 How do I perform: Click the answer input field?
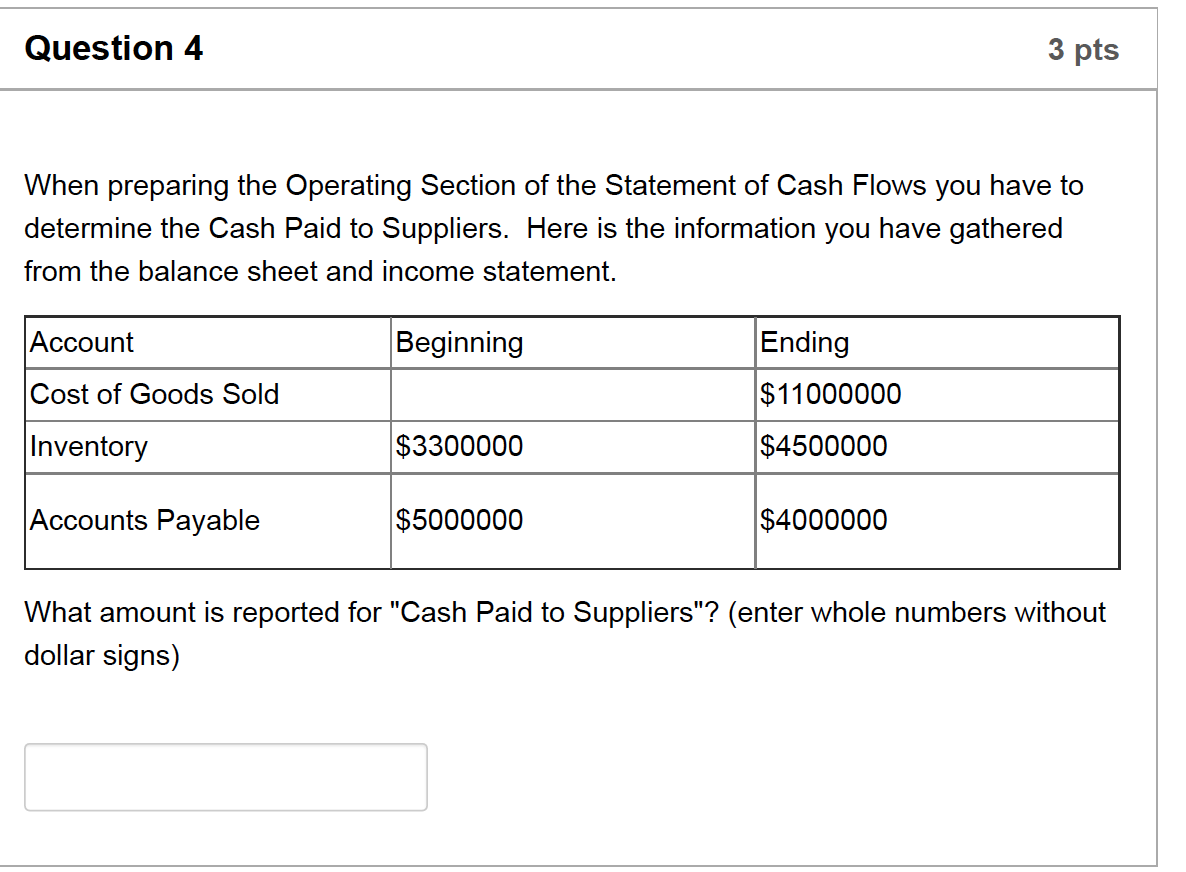(225, 777)
